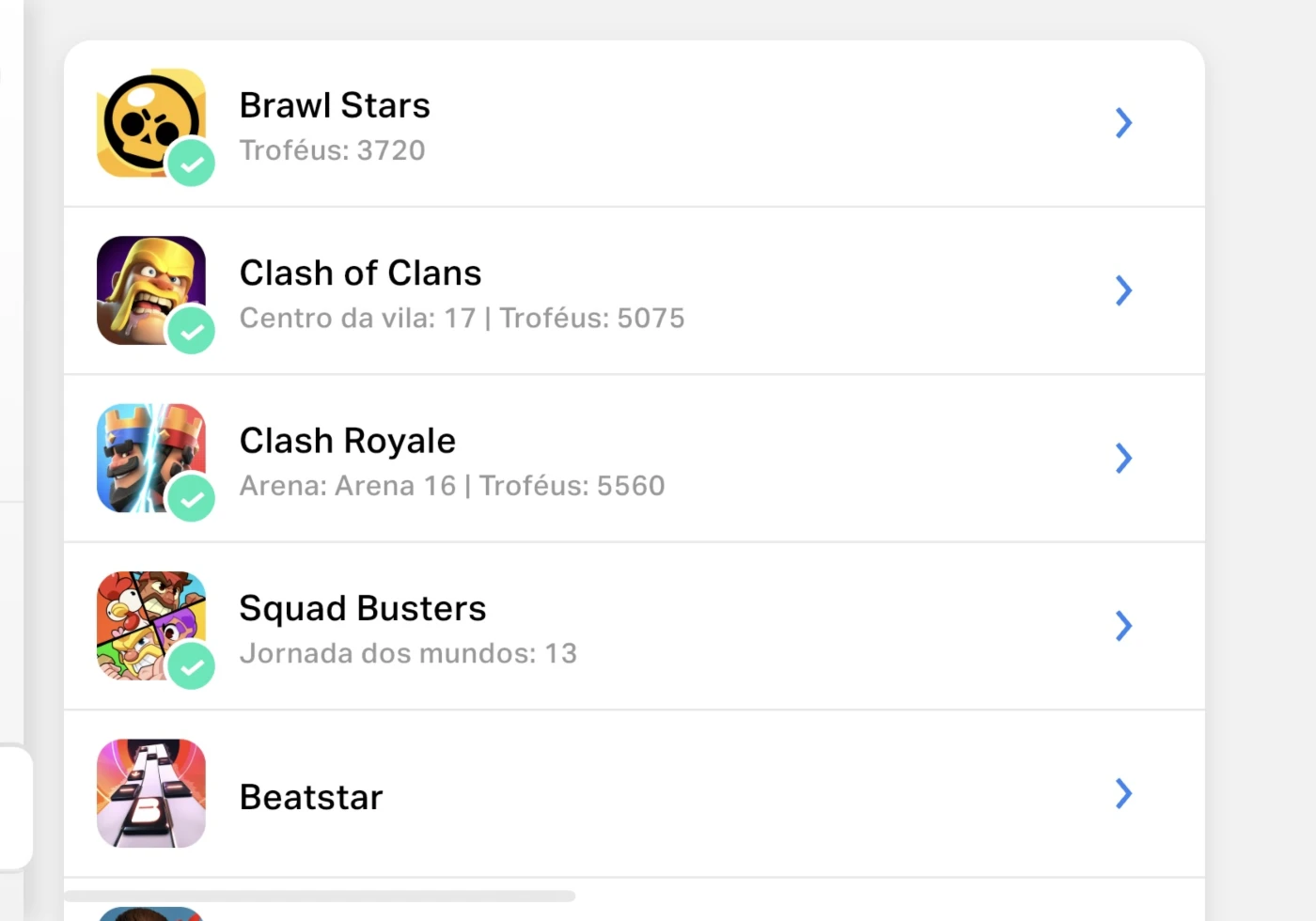Tap the Clash Royale kings icon
This screenshot has width=1316, height=921.
150,458
